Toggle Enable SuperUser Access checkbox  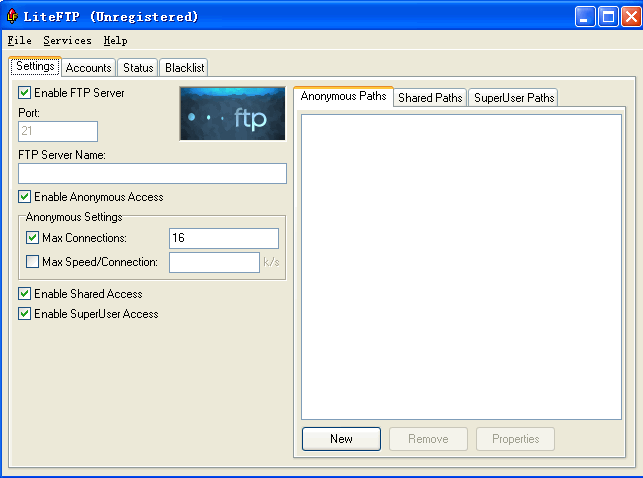tap(25, 314)
